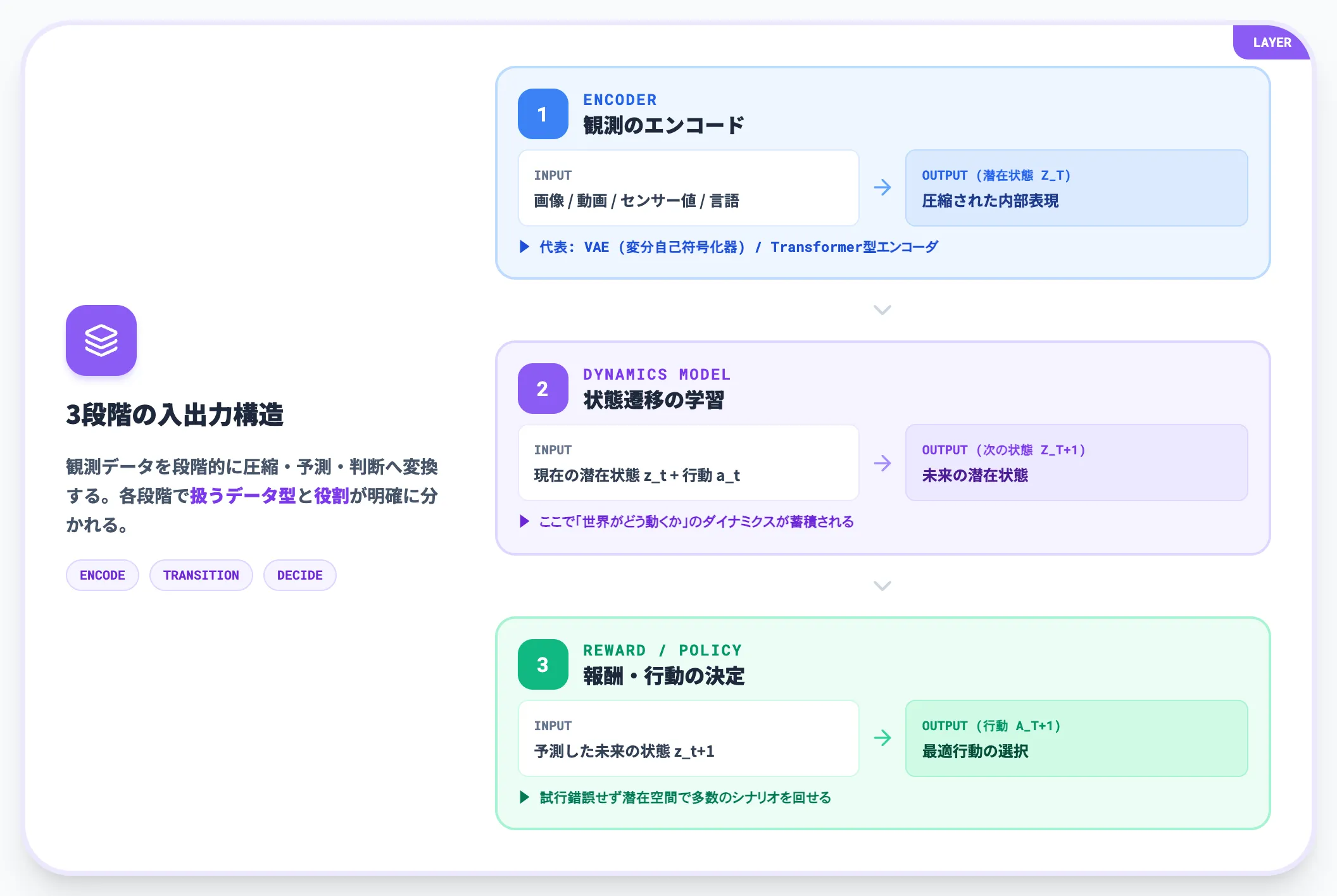Click the ENCODER section label

[x=620, y=100]
